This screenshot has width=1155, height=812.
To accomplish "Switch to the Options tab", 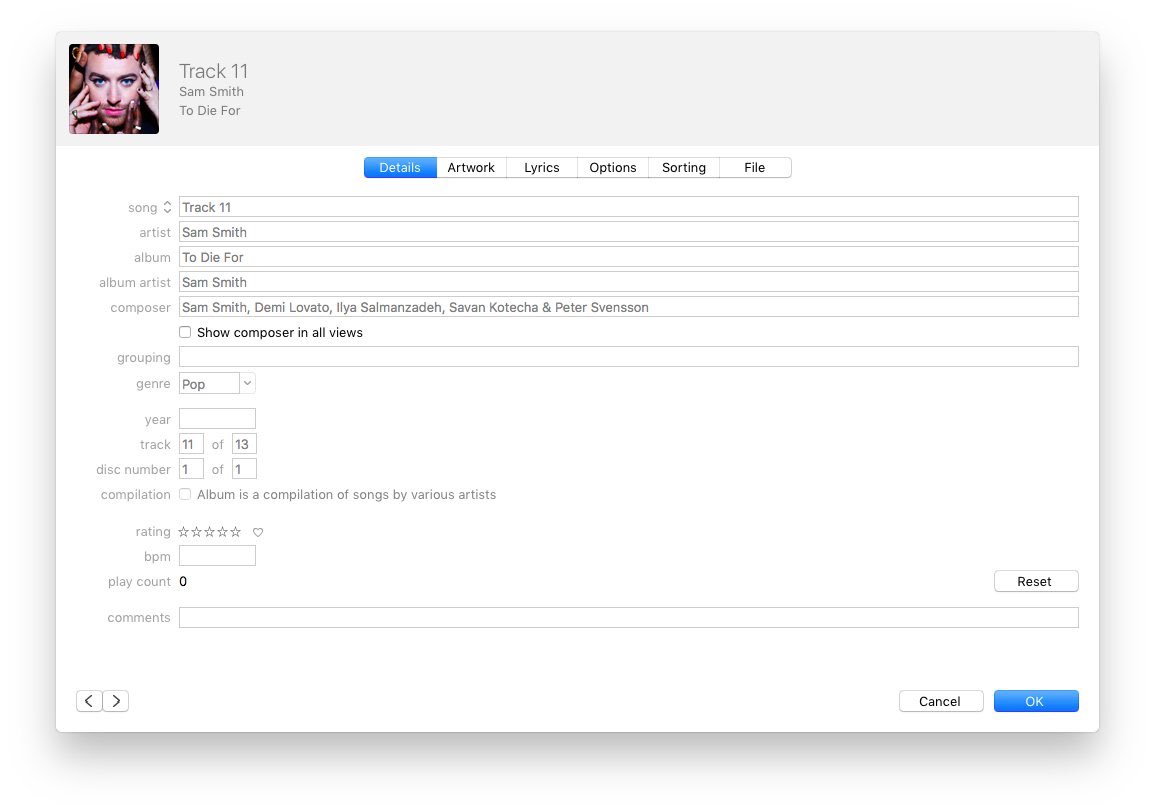I will click(x=613, y=167).
